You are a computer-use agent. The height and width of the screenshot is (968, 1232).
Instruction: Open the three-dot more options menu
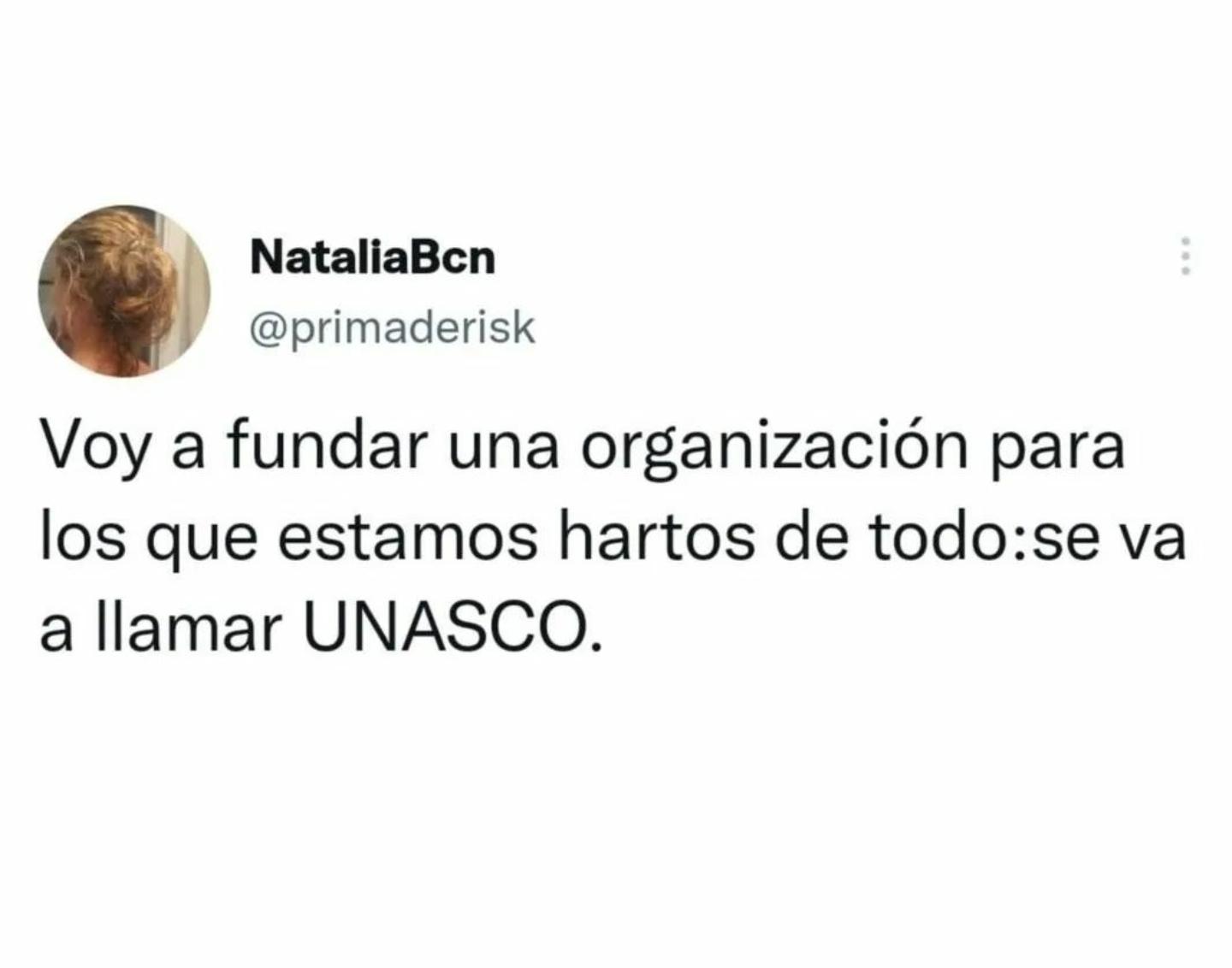click(x=1186, y=256)
